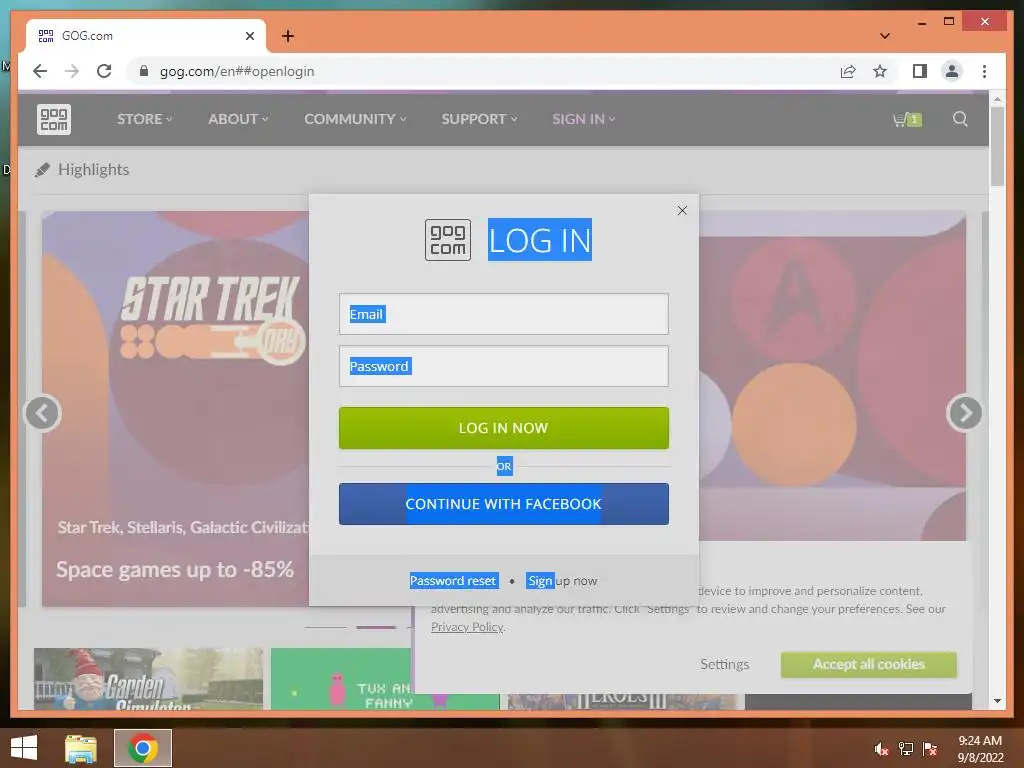Image resolution: width=1024 pixels, height=768 pixels.
Task: Open Action Center flag icon
Action: [930, 749]
